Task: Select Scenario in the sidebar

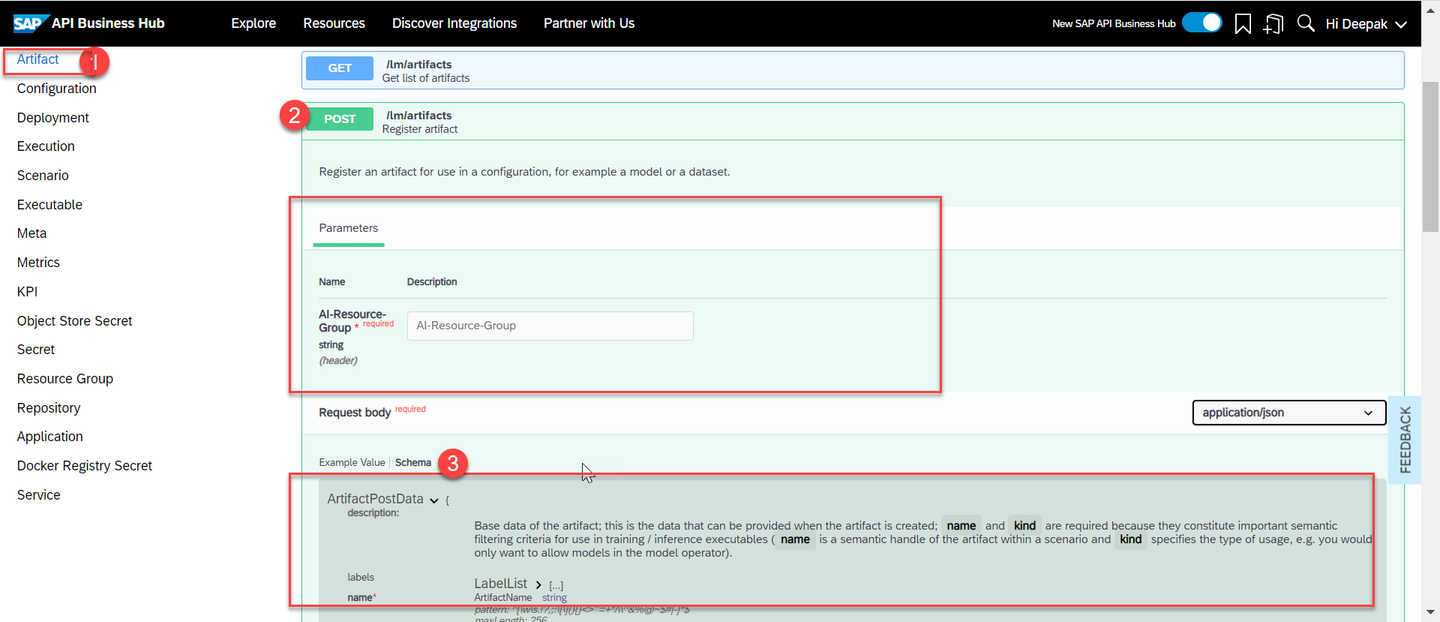Action: pos(43,175)
